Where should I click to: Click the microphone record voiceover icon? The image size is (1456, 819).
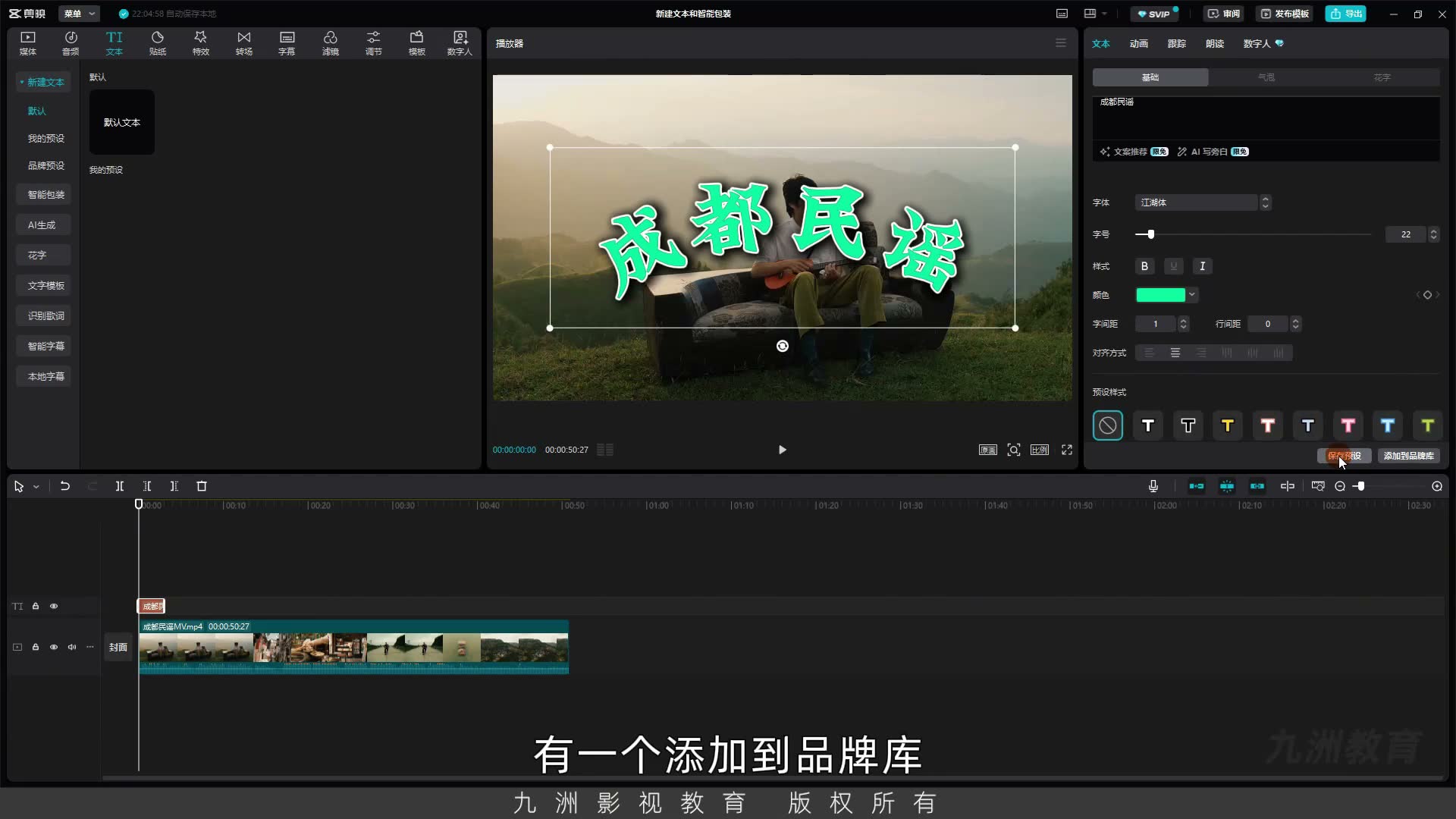click(x=1153, y=486)
